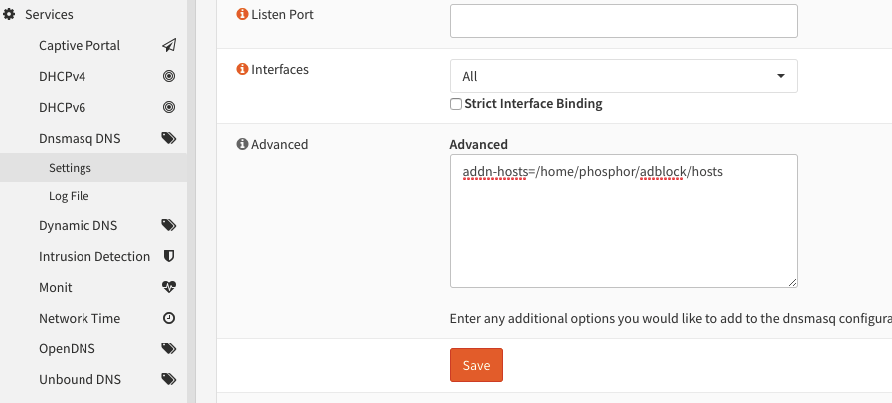Open the Interfaces dropdown showing All
The width and height of the screenshot is (892, 403).
[x=623, y=76]
